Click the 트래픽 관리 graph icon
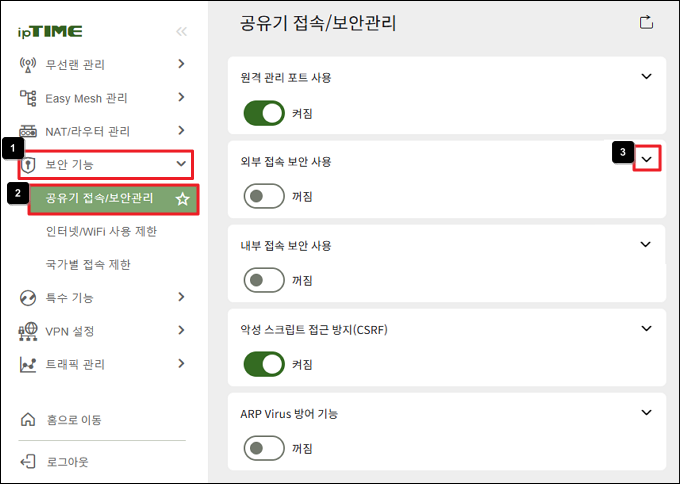Image resolution: width=680 pixels, height=484 pixels. coord(28,364)
